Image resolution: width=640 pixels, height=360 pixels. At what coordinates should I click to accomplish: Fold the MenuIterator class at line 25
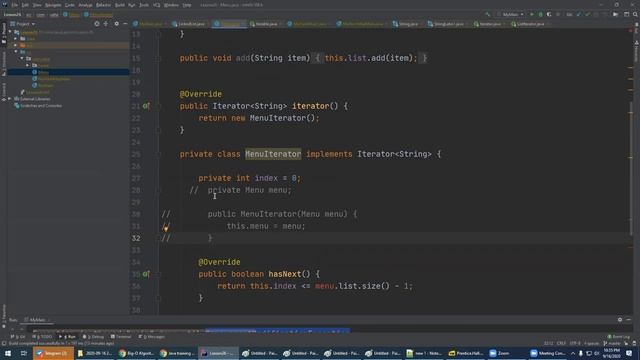pyautogui.click(x=158, y=154)
